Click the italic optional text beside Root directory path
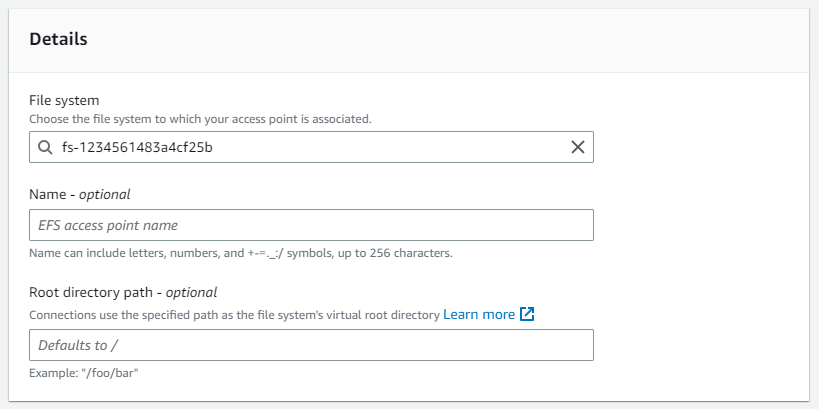The image size is (819, 409). [191, 293]
